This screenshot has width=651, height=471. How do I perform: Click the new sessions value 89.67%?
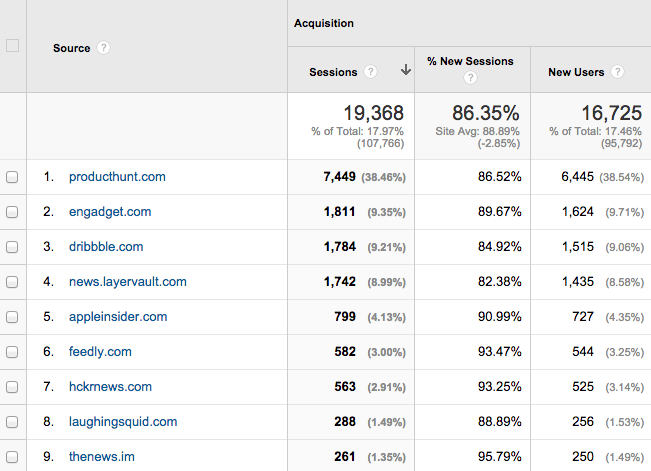point(499,211)
